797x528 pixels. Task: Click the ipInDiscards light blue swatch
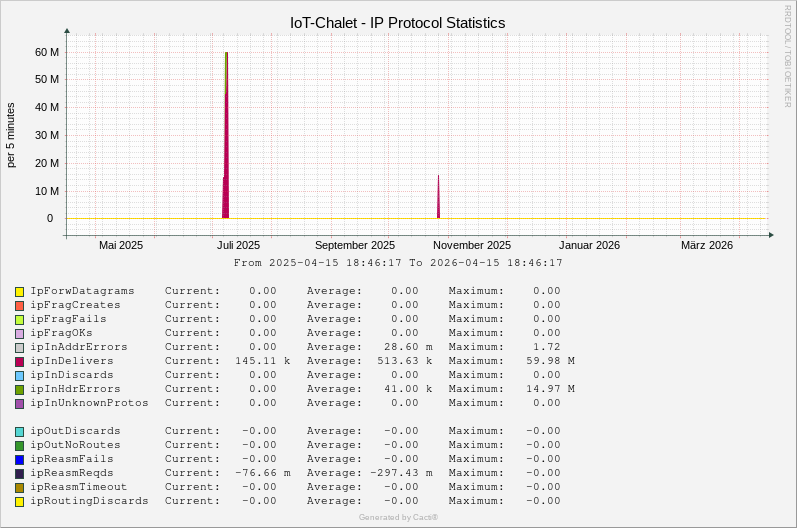point(19,375)
